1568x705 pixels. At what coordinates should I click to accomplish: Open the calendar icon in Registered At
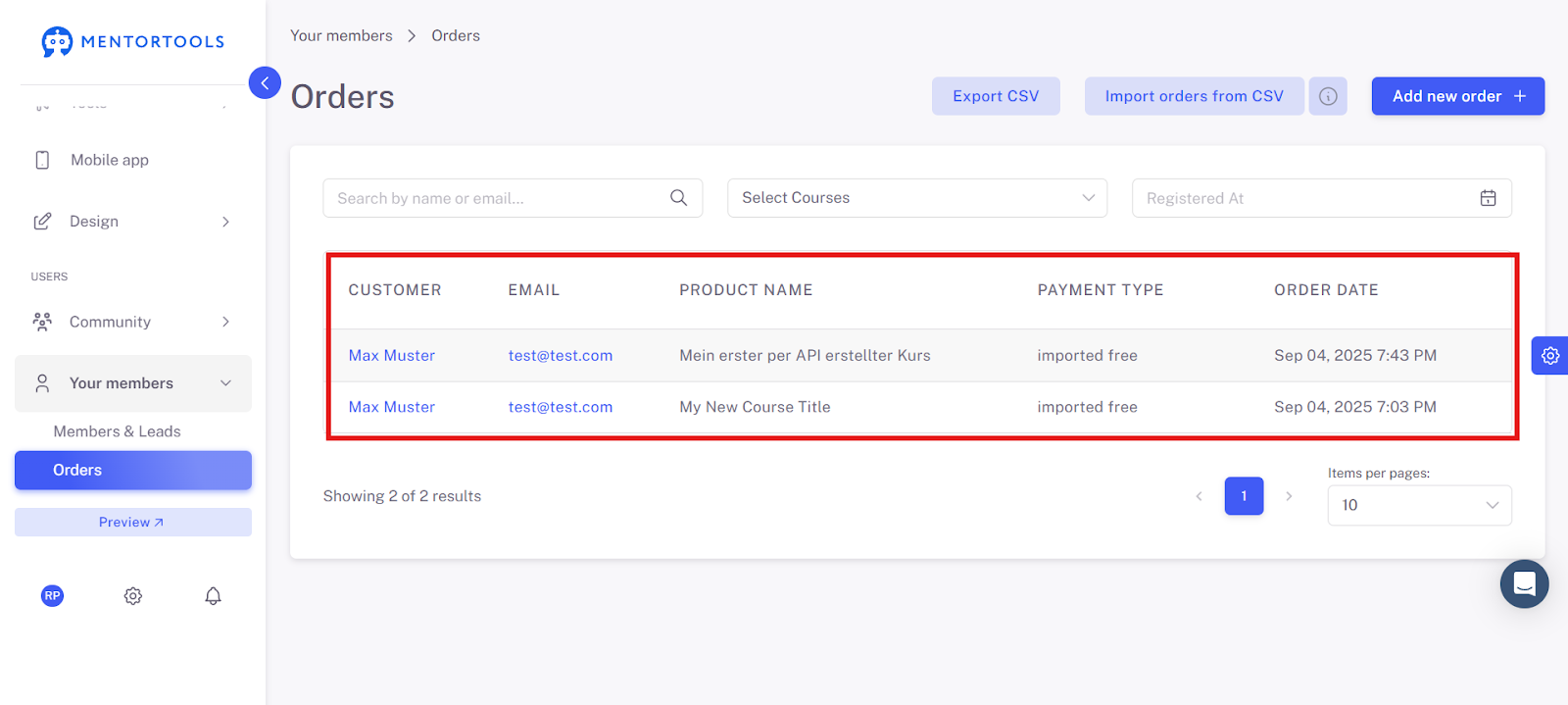coord(1488,198)
